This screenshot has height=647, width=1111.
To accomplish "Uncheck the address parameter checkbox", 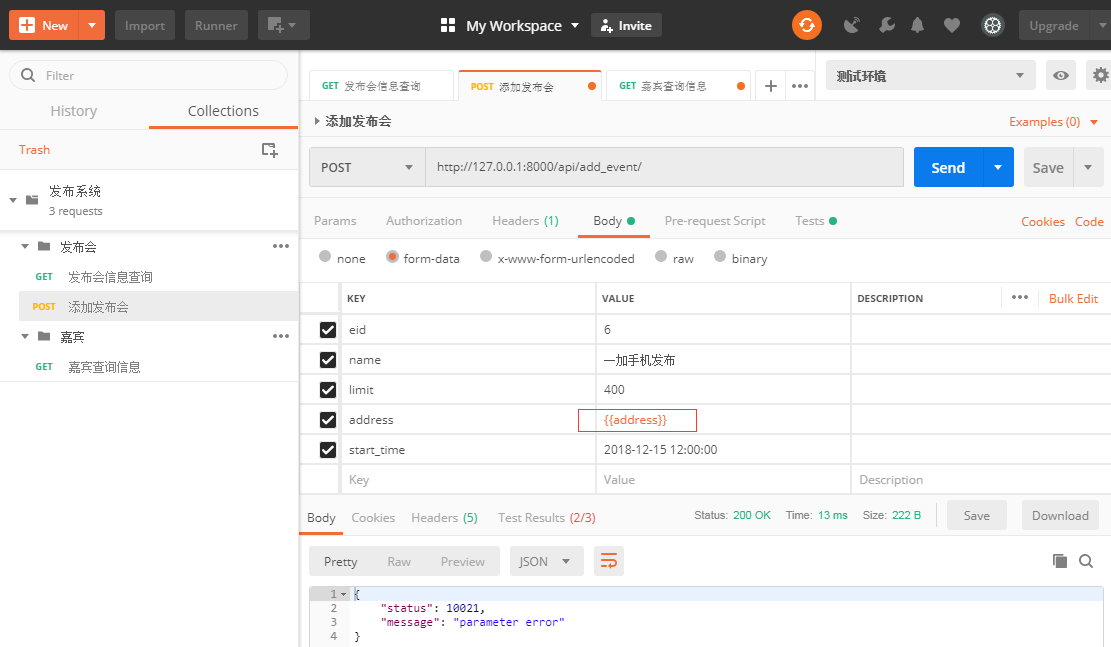I will 327,420.
